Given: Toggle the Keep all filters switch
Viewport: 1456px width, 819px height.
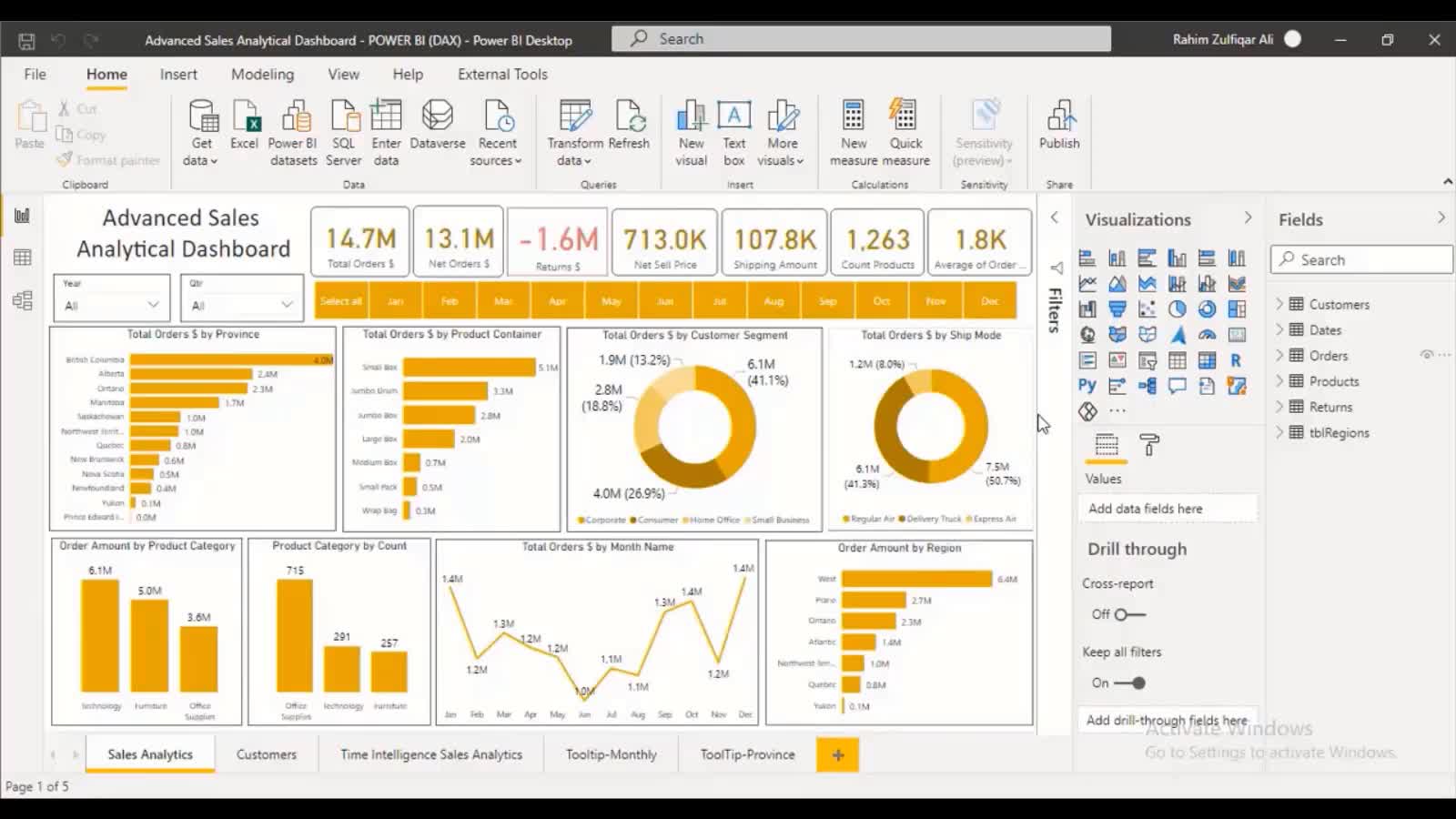Looking at the screenshot, I should click(x=1129, y=682).
